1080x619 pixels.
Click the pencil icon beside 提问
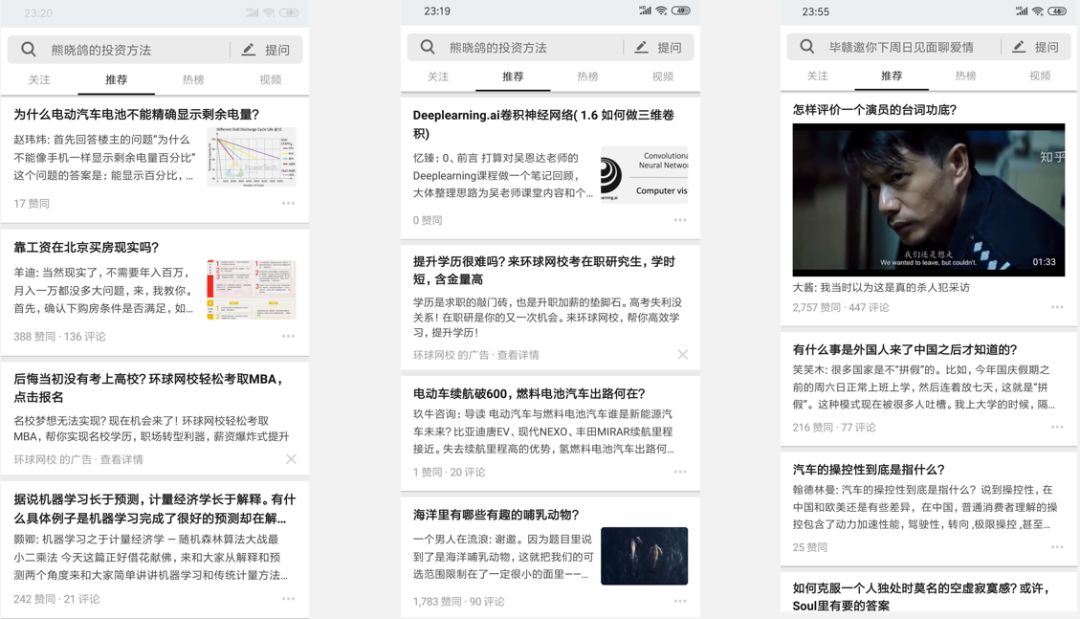click(x=246, y=47)
